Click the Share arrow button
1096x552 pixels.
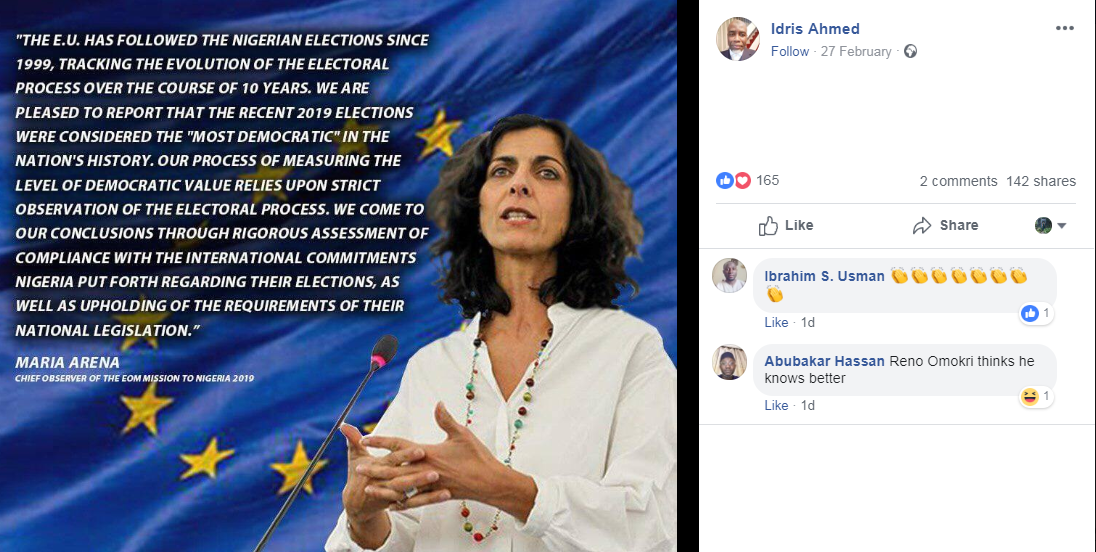[x=945, y=225]
